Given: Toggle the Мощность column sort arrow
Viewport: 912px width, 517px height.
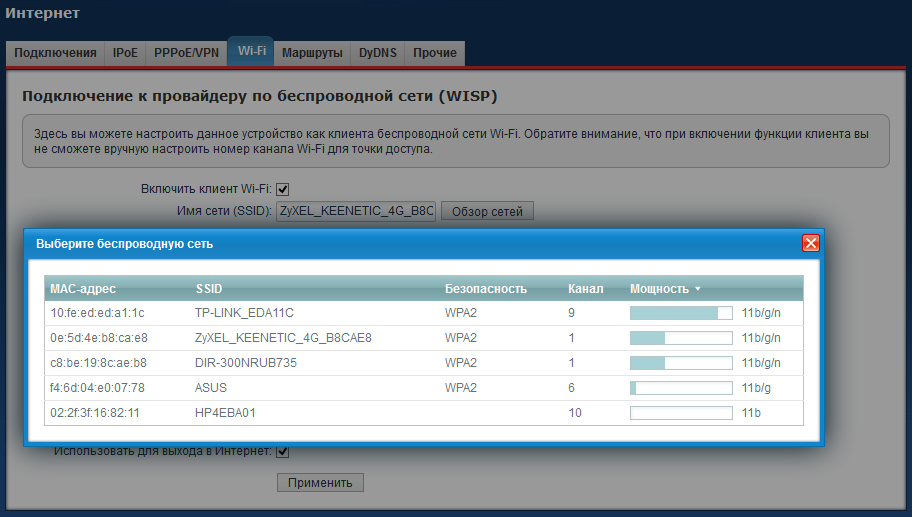Looking at the screenshot, I should coord(698,289).
